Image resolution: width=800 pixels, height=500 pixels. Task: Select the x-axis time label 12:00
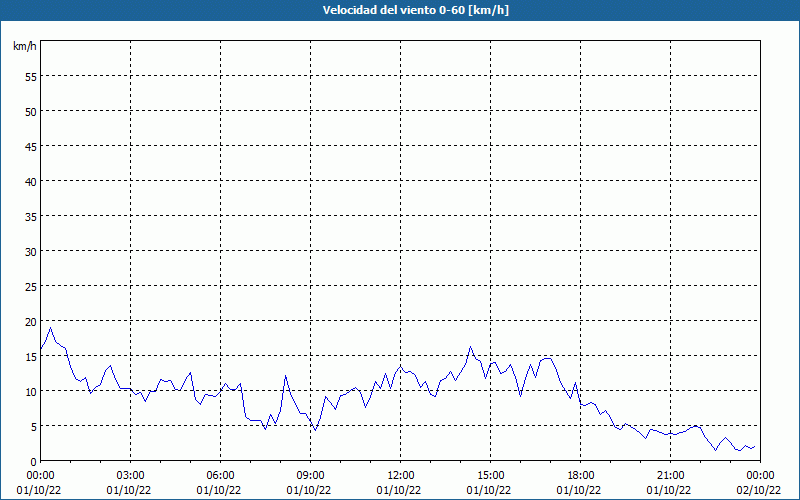tap(401, 476)
